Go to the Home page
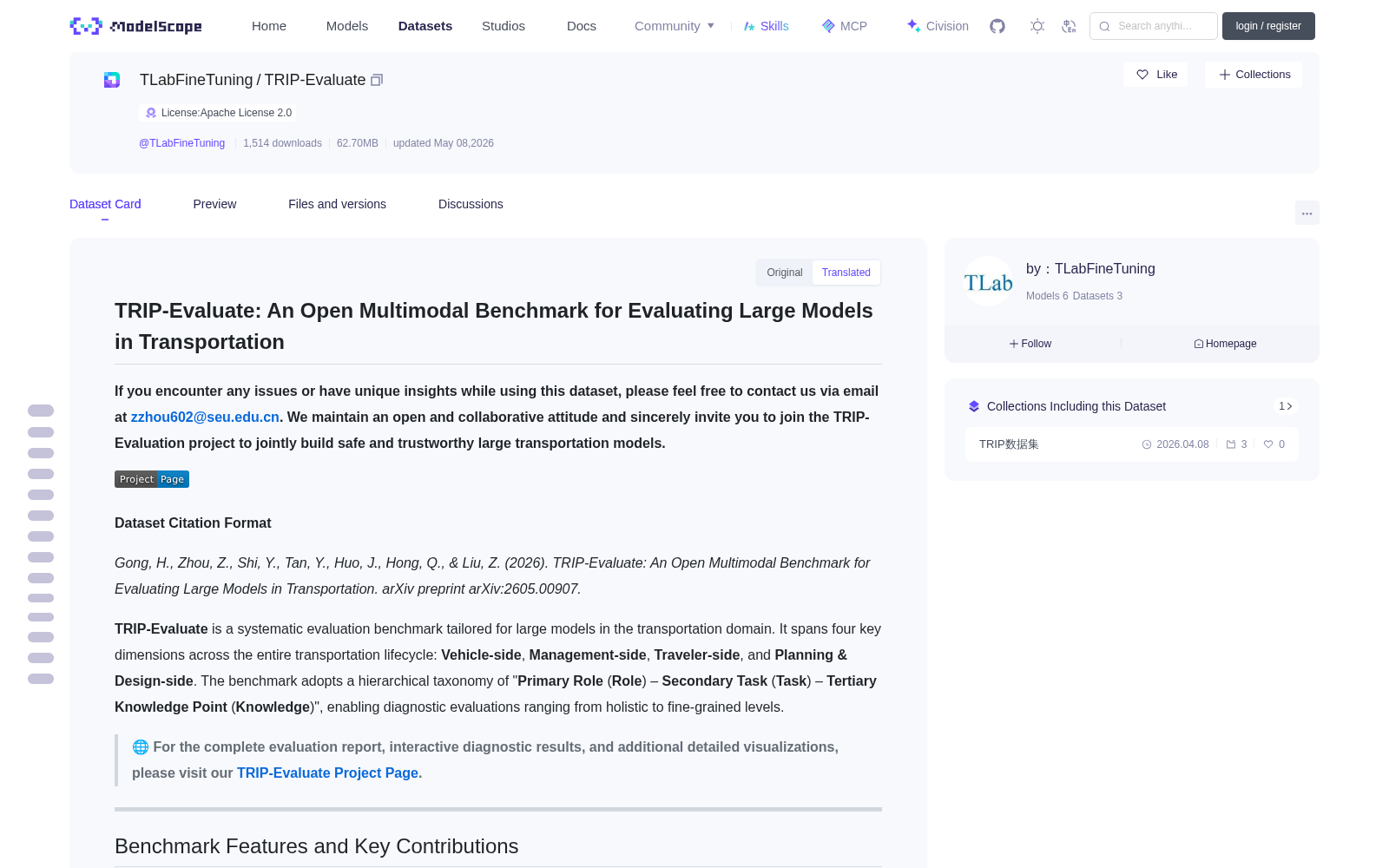The width and height of the screenshot is (1389, 868). (269, 26)
